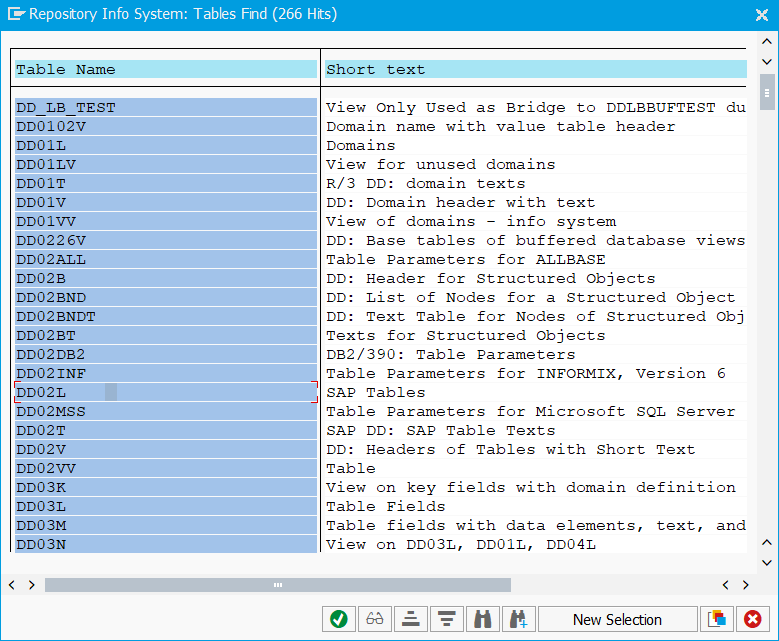779x641 pixels.
Task: Select table row DD02MSS
Action: 165,411
